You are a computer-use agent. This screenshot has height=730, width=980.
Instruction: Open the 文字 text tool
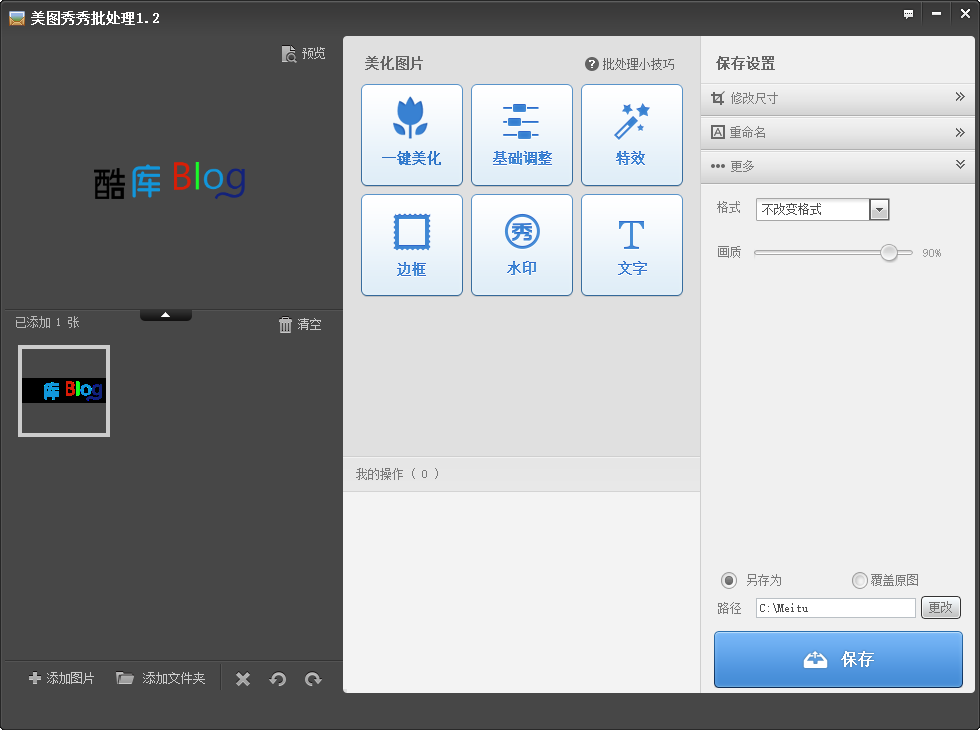(632, 245)
